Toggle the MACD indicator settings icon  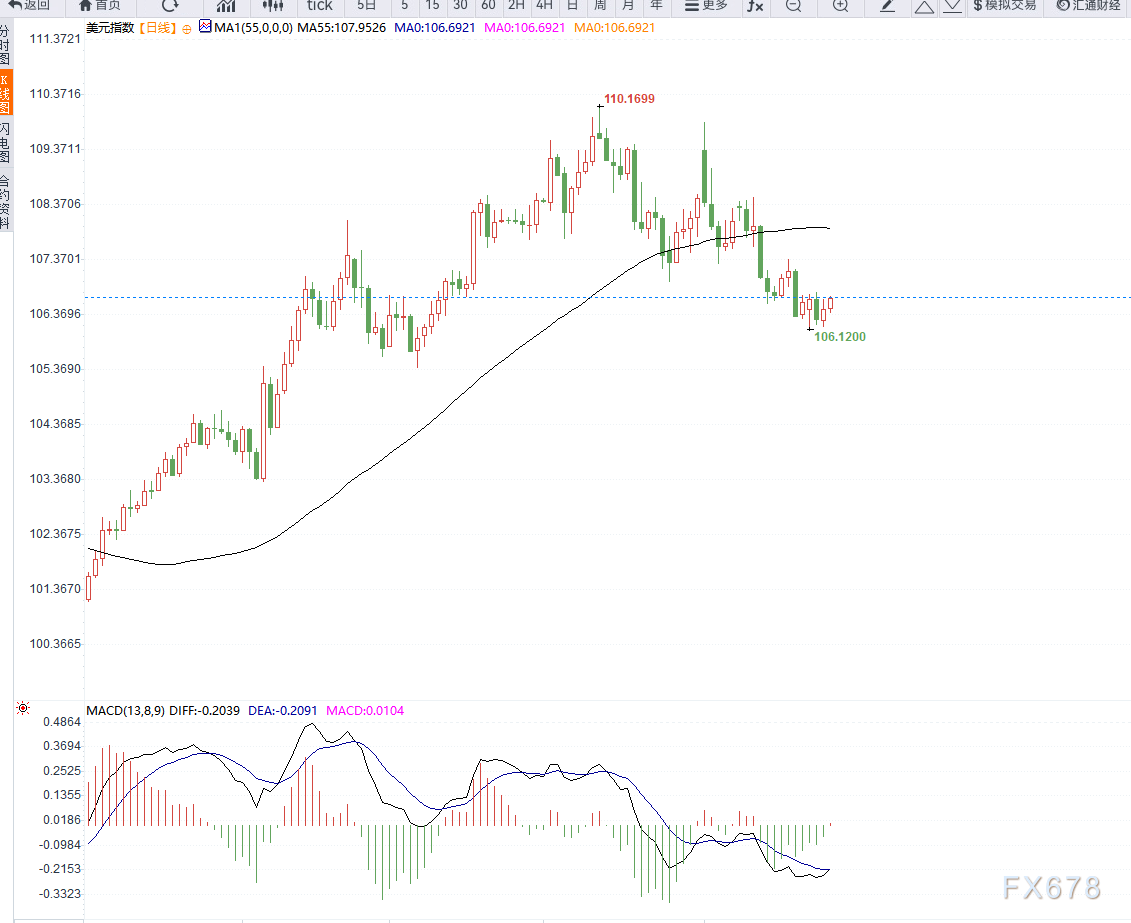tap(23, 709)
